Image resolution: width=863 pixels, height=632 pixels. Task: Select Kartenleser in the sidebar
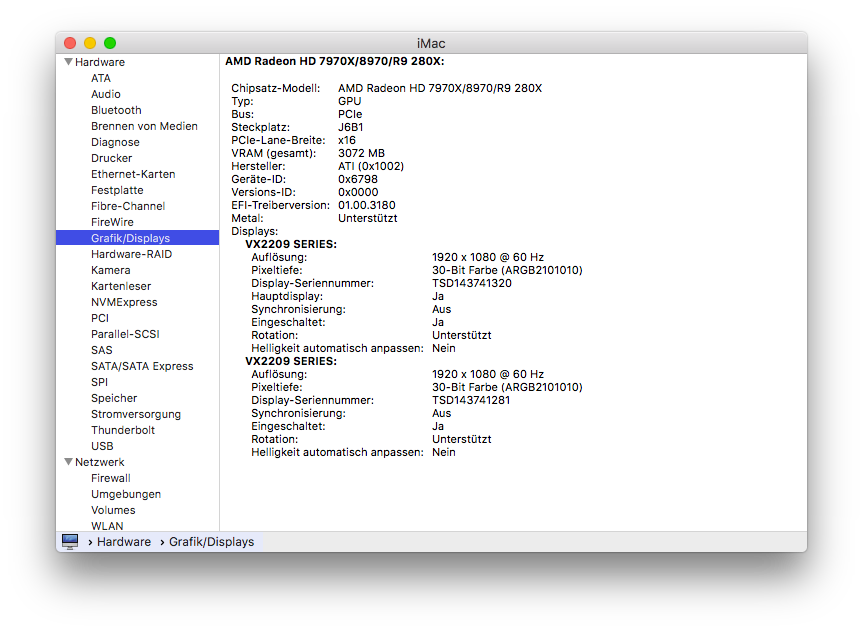pyautogui.click(x=121, y=286)
